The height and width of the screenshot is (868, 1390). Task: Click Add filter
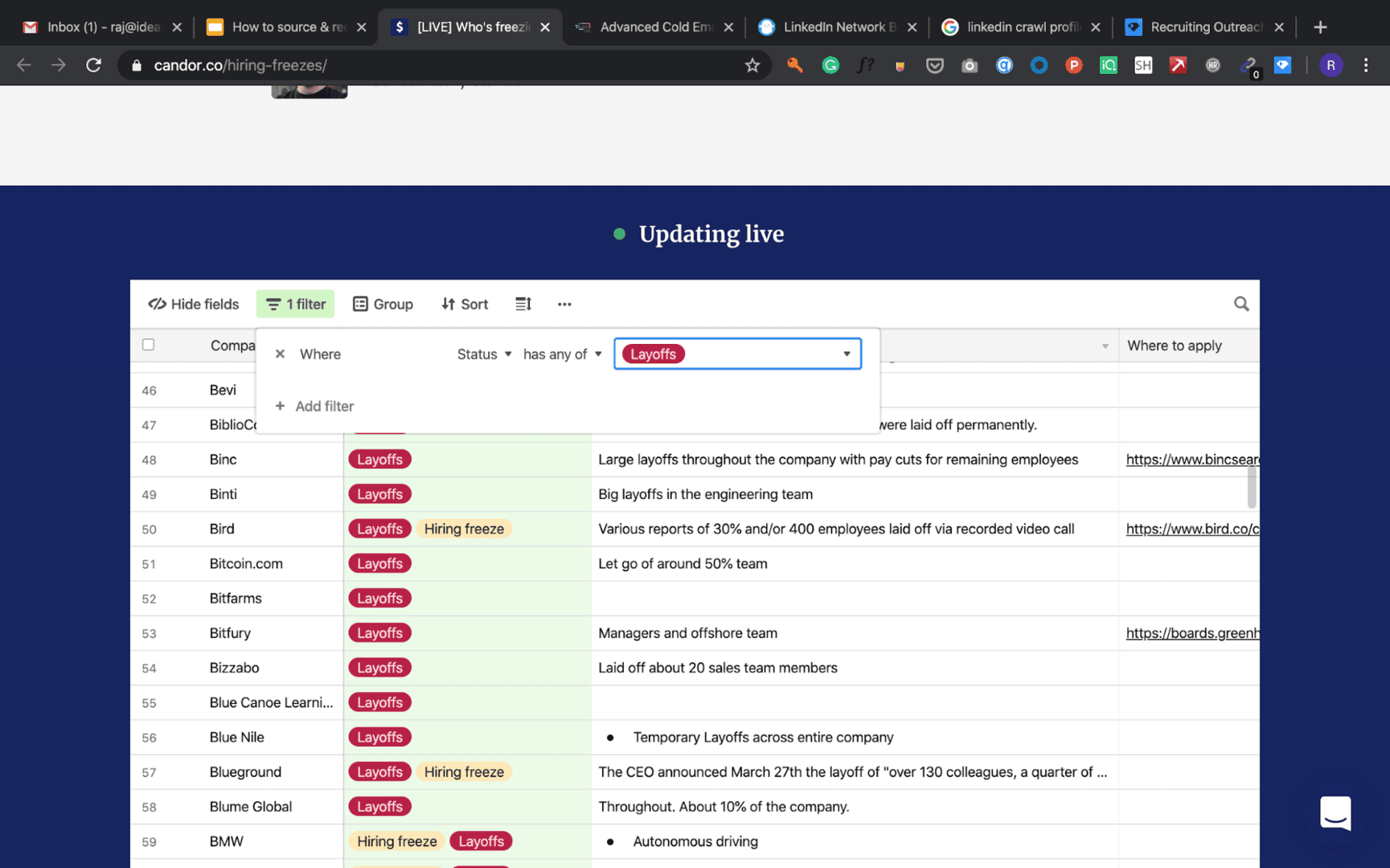[x=314, y=406]
